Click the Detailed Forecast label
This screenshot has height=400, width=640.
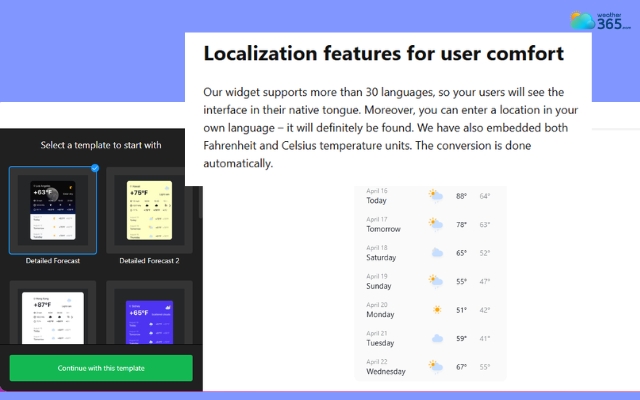pos(53,261)
